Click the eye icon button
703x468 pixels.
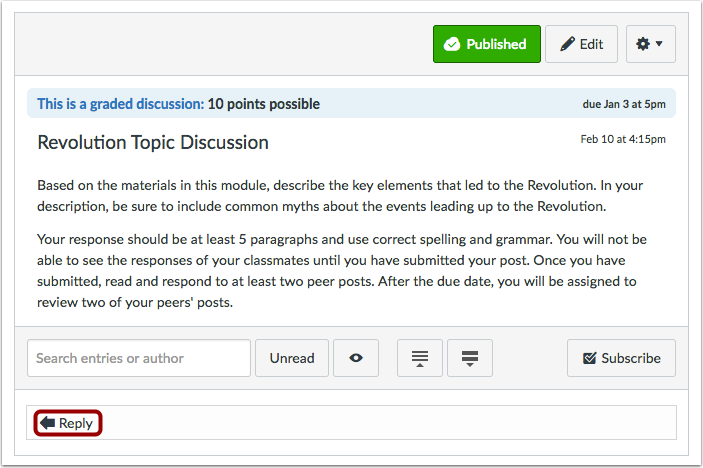[x=356, y=358]
